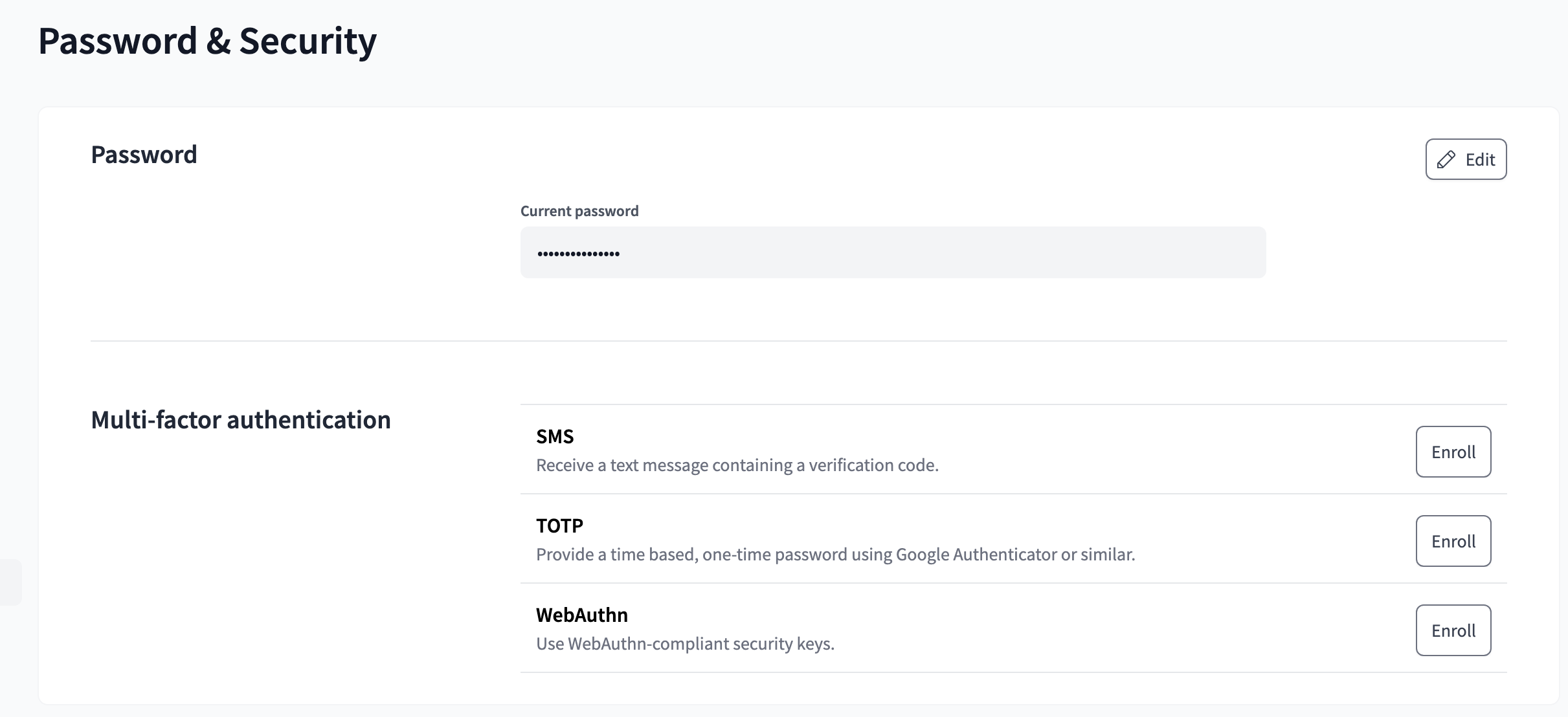The height and width of the screenshot is (717, 1568).
Task: Click the SMS verification code description text
Action: point(737,465)
